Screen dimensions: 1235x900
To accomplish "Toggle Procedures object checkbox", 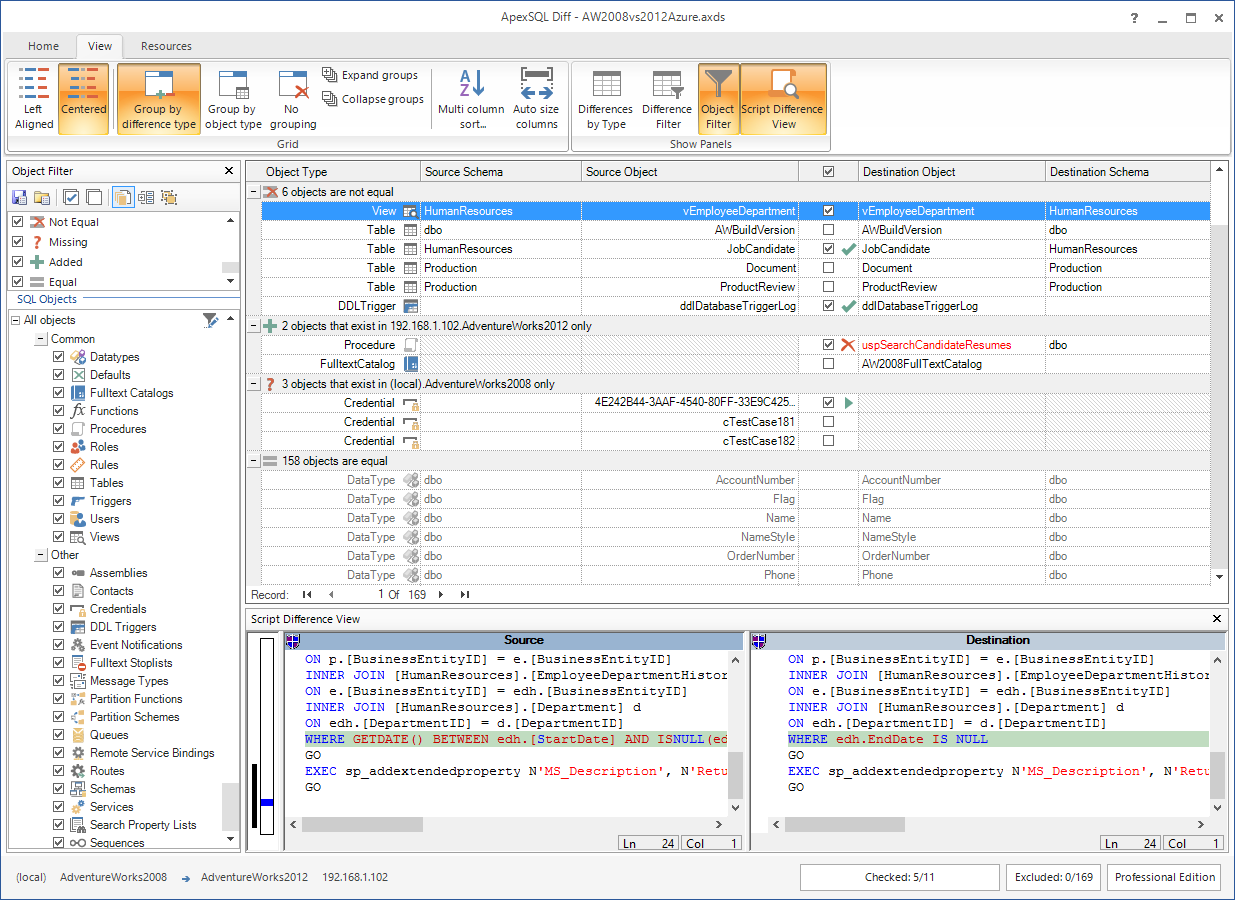I will tap(59, 429).
